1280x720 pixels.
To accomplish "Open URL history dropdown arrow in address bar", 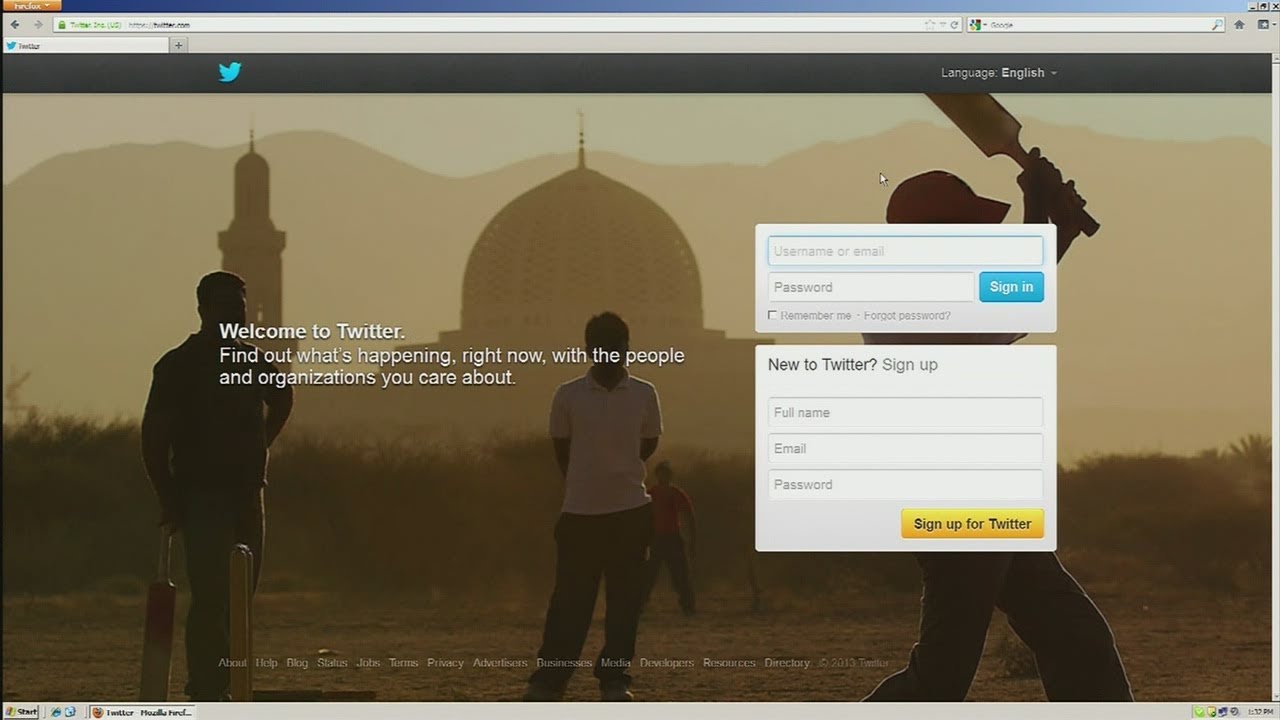I will click(x=942, y=25).
